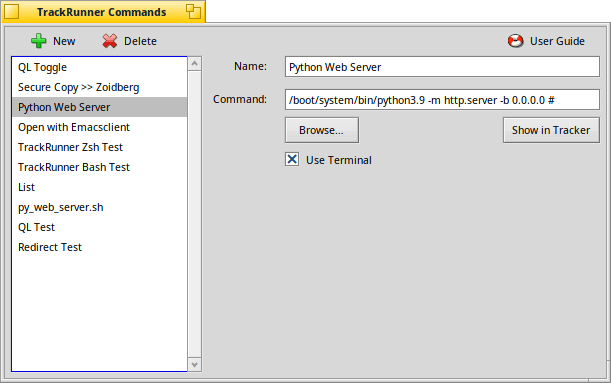
Task: Open the User Guide lifebuoy icon
Action: click(x=516, y=41)
